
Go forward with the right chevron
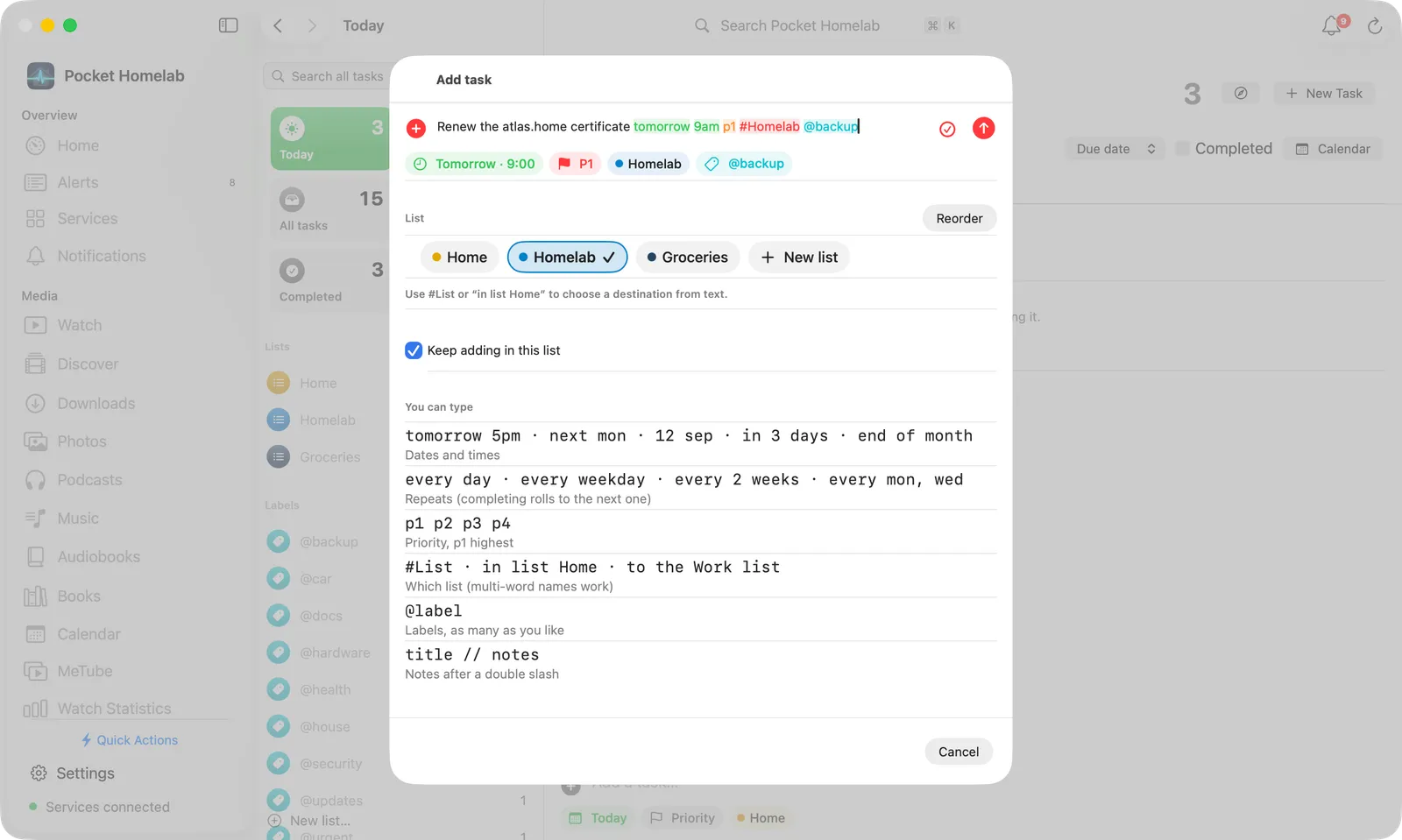(x=312, y=25)
